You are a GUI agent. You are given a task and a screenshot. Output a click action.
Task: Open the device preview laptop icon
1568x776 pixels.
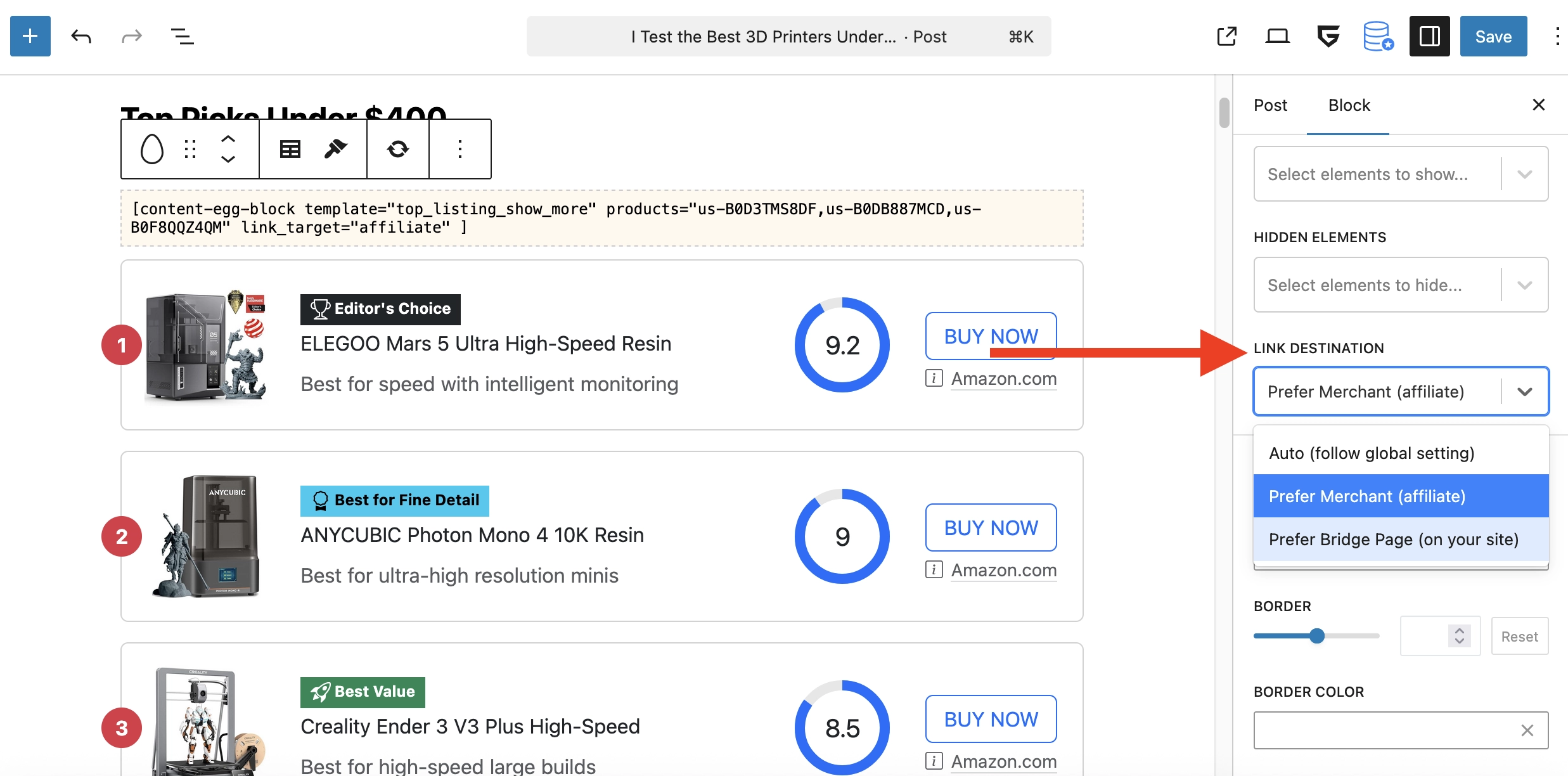pyautogui.click(x=1277, y=36)
